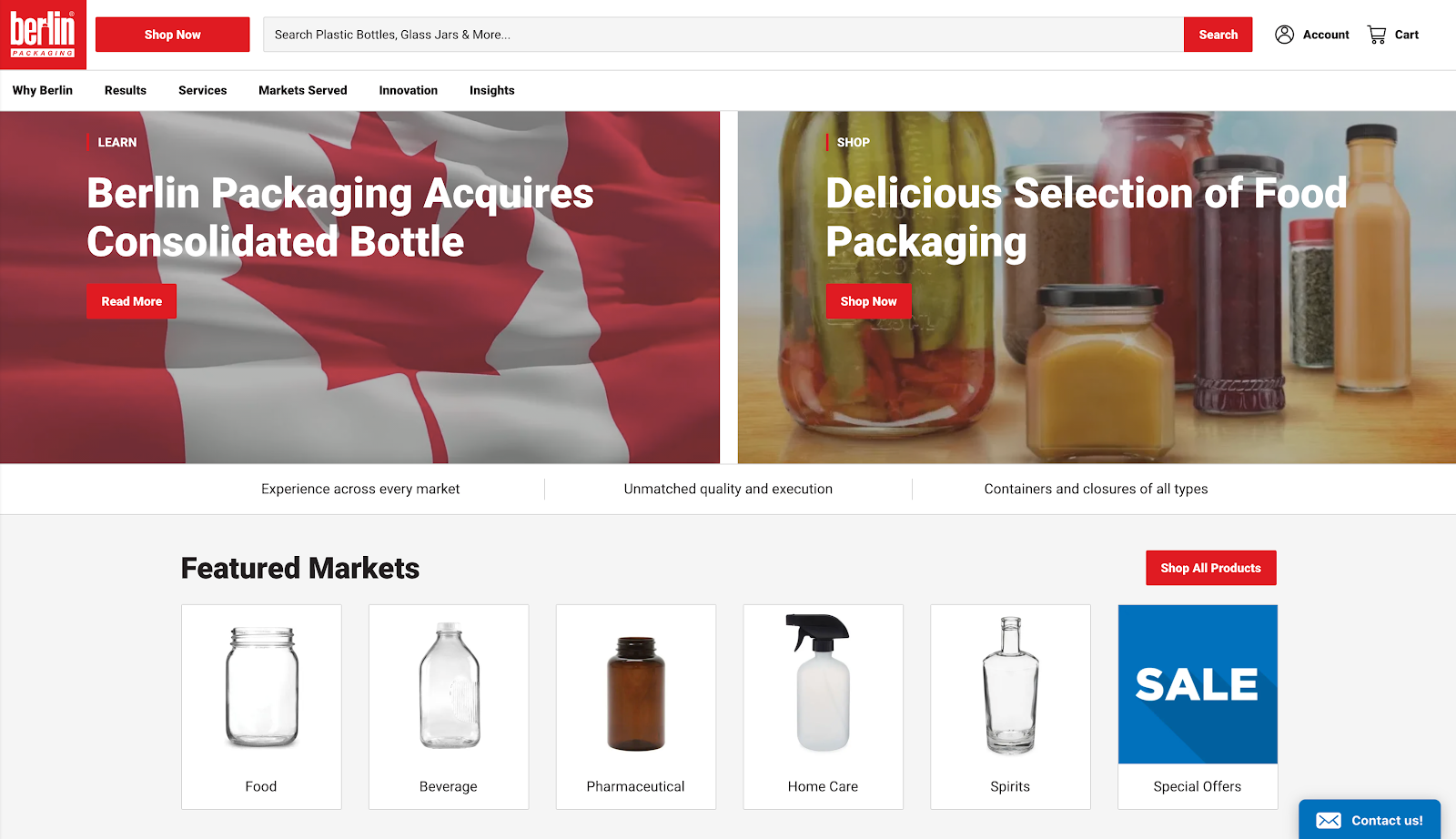Click the product search input field
This screenshot has width=1456, height=839.
[637, 34]
